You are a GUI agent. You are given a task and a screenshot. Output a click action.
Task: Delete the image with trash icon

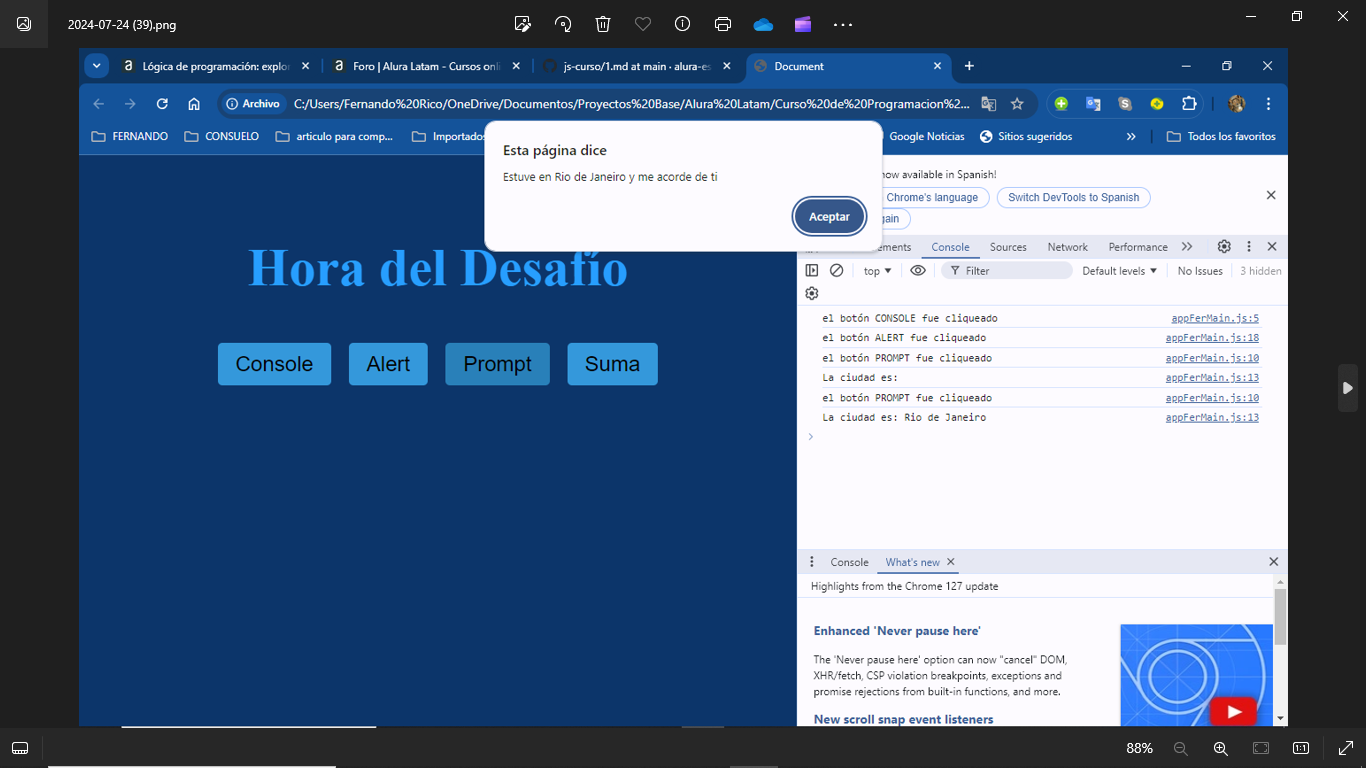603,24
